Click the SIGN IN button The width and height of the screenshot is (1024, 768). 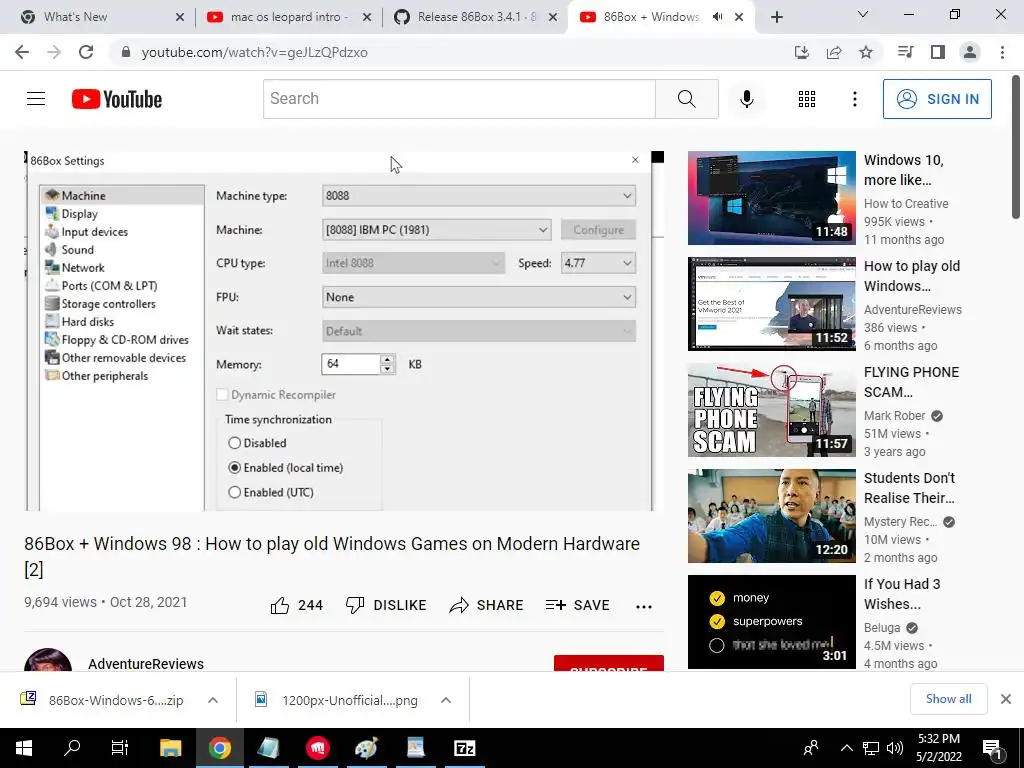coord(937,99)
